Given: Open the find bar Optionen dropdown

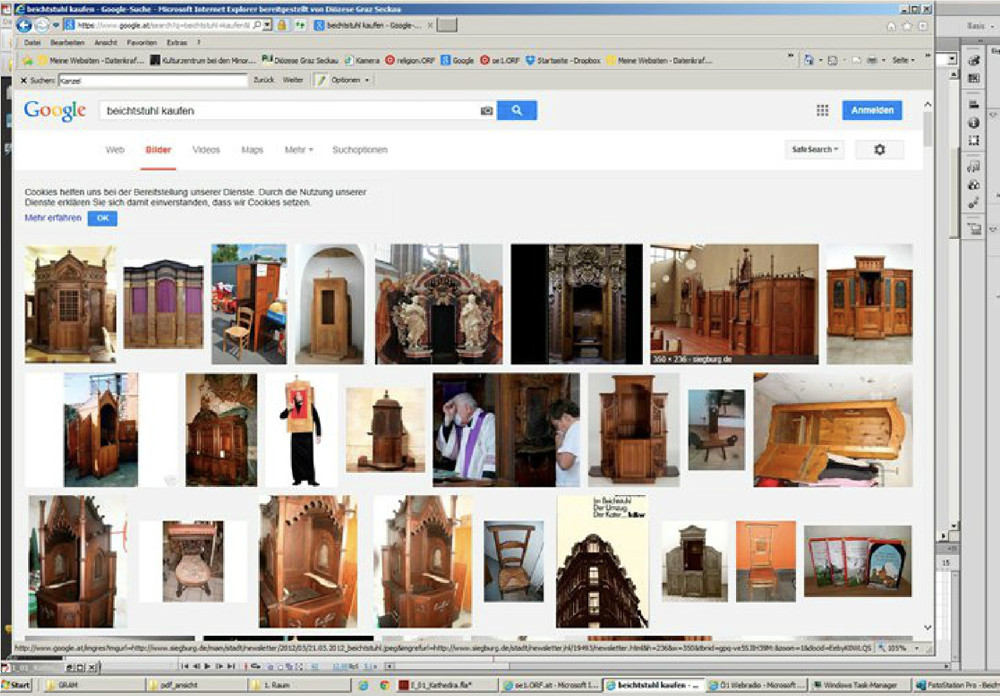Looking at the screenshot, I should [350, 80].
